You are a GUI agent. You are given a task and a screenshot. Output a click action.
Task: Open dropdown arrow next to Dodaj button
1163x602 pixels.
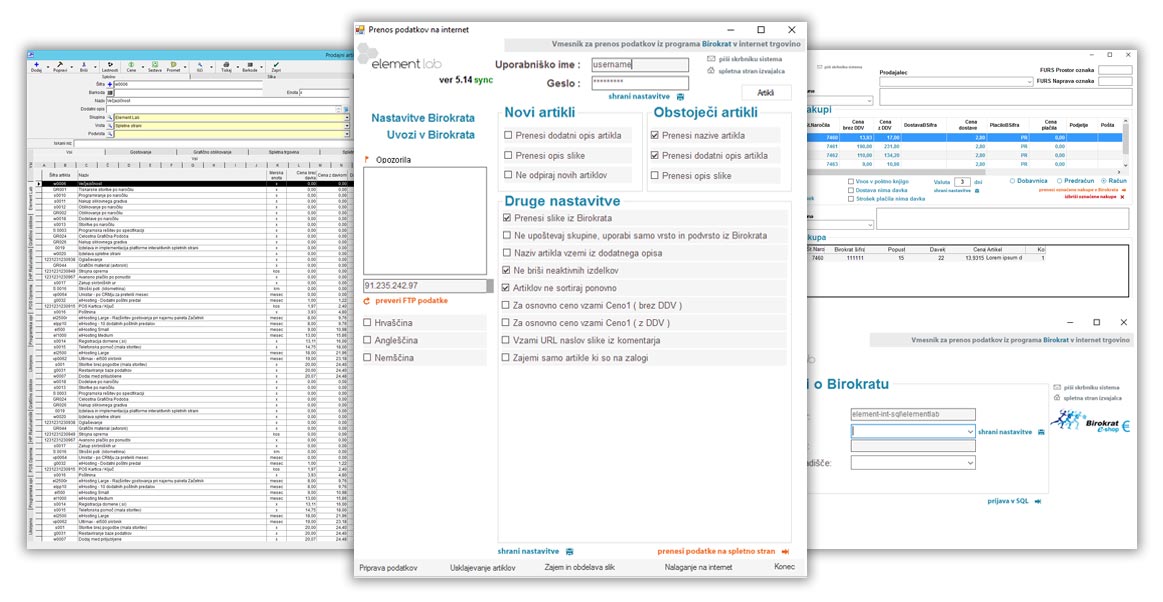(47, 67)
